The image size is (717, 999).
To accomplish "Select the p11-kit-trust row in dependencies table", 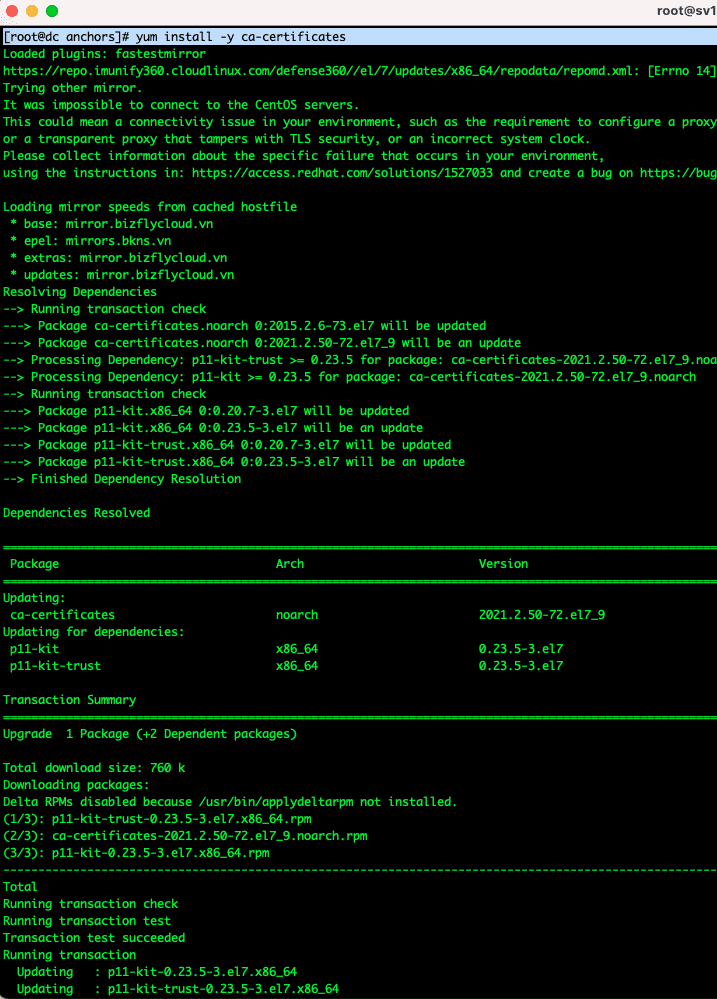I will [55, 666].
